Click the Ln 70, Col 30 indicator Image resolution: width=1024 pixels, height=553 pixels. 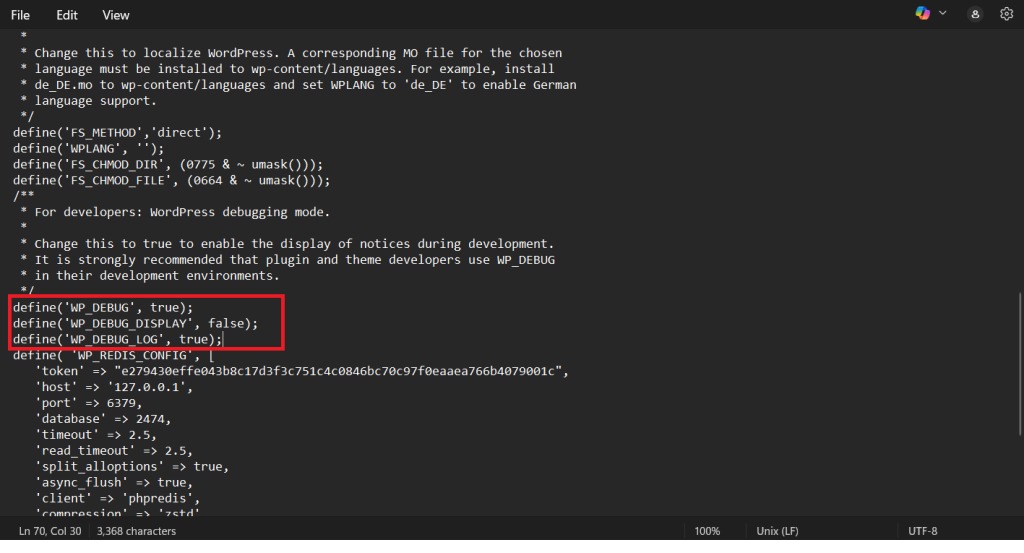[x=50, y=531]
